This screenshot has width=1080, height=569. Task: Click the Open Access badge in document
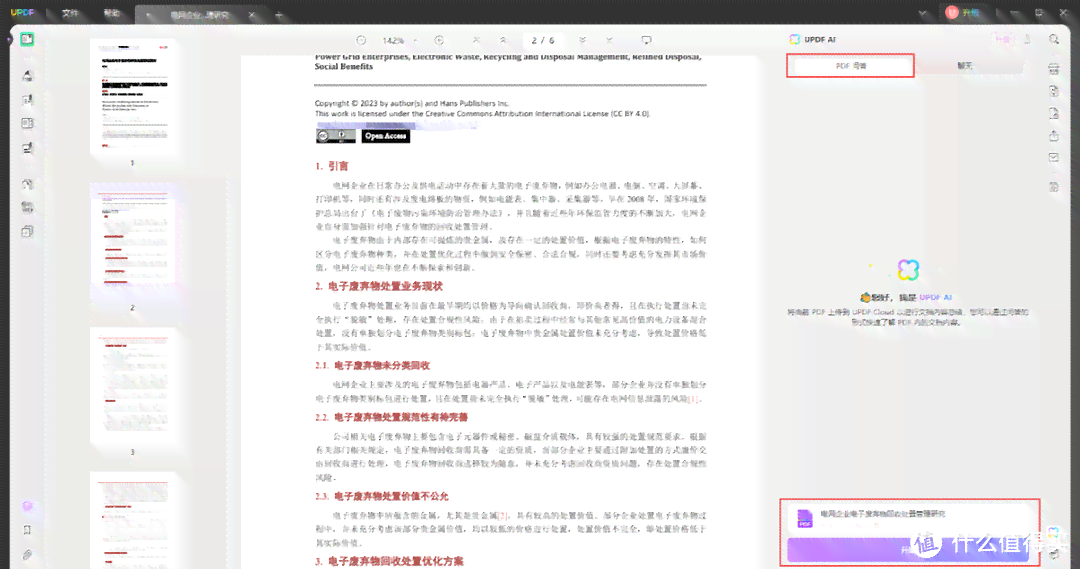coord(386,136)
